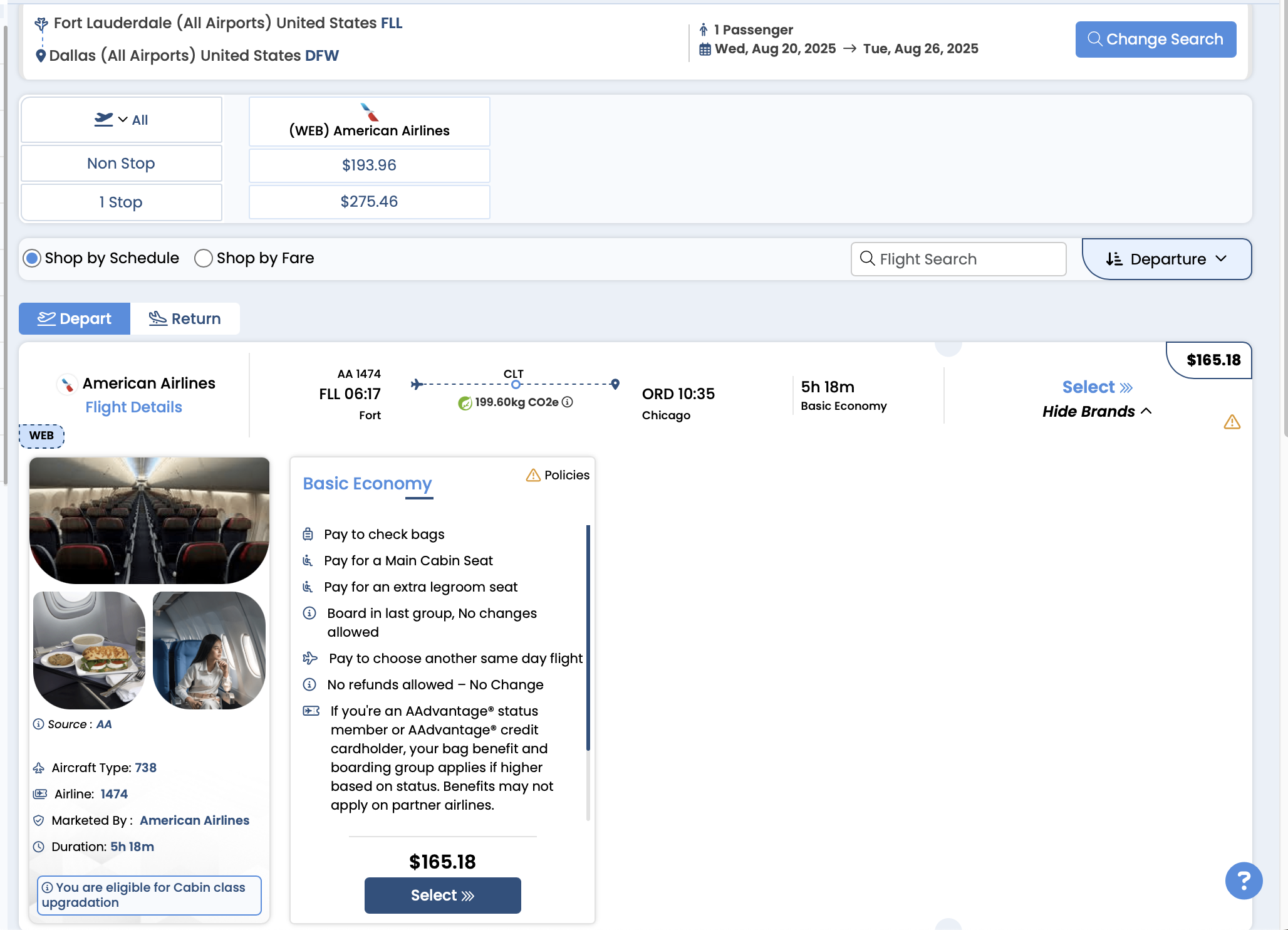Click the CO2e info icon

point(568,402)
